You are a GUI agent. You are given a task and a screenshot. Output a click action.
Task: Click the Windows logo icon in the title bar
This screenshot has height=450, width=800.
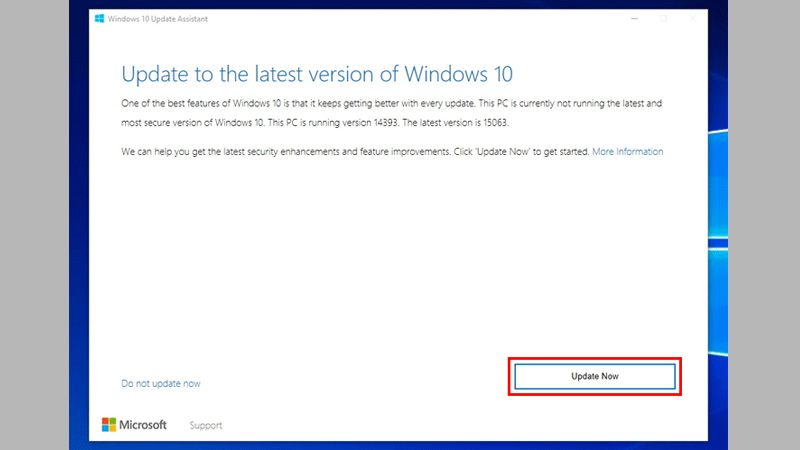click(99, 19)
